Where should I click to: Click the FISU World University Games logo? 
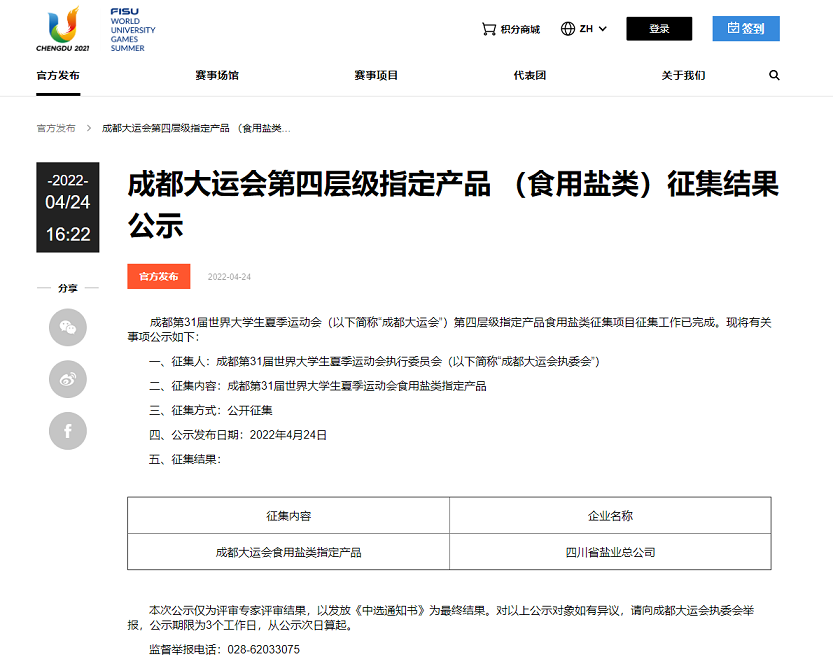(132, 29)
